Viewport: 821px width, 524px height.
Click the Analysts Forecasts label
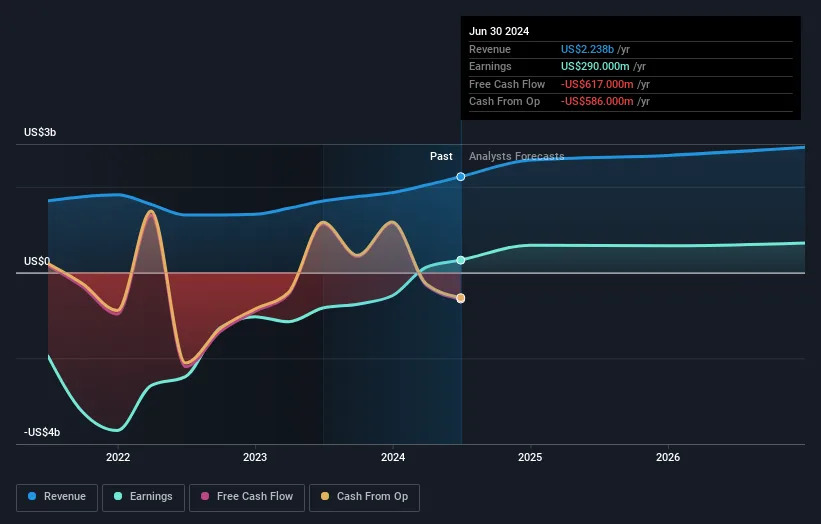[x=516, y=157]
